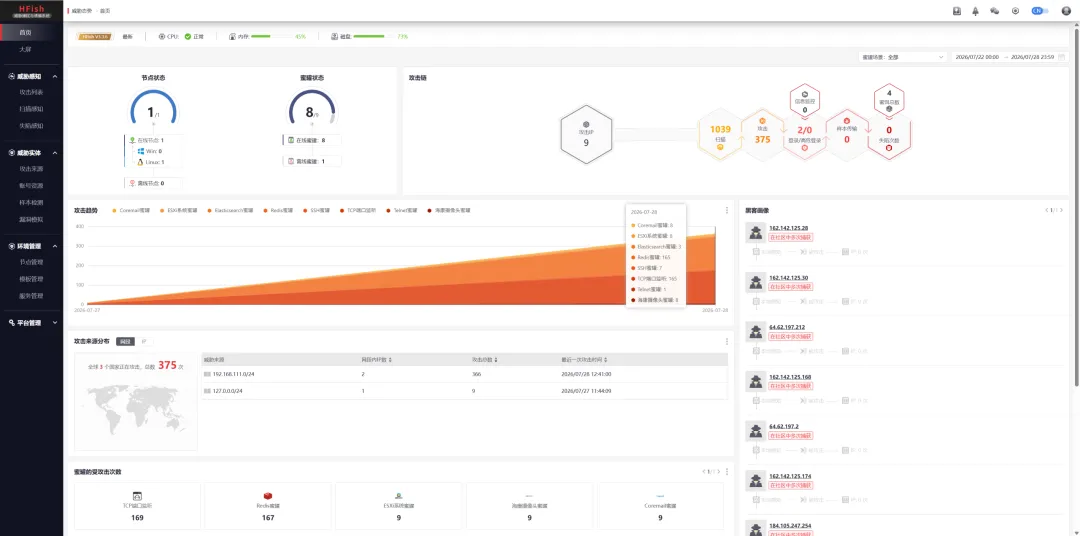The height and width of the screenshot is (536, 1080).
Task: Click the offline honeypot icon next to count 1
Action: pos(291,161)
